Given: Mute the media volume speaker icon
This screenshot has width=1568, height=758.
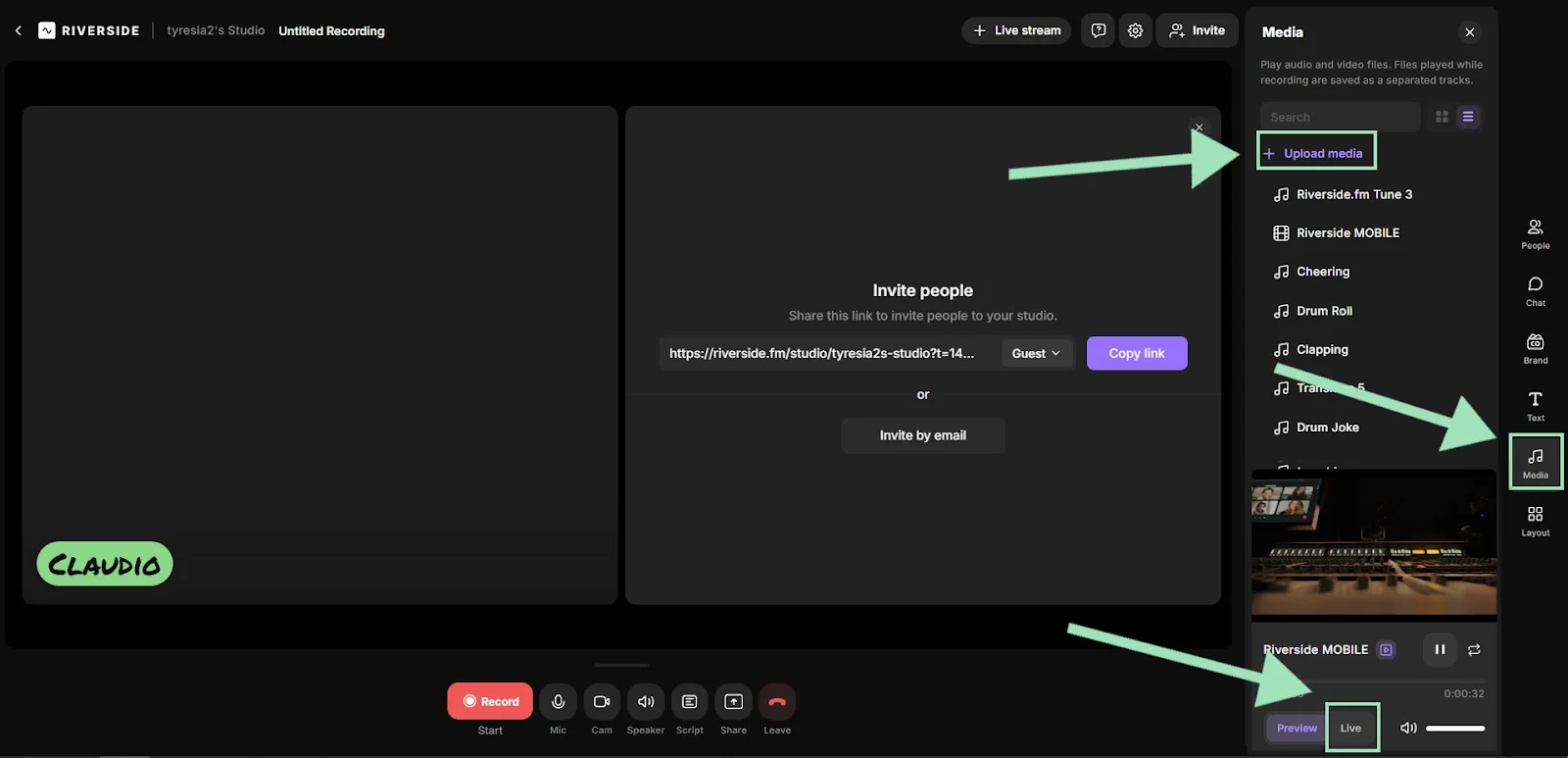Looking at the screenshot, I should coord(1408,728).
